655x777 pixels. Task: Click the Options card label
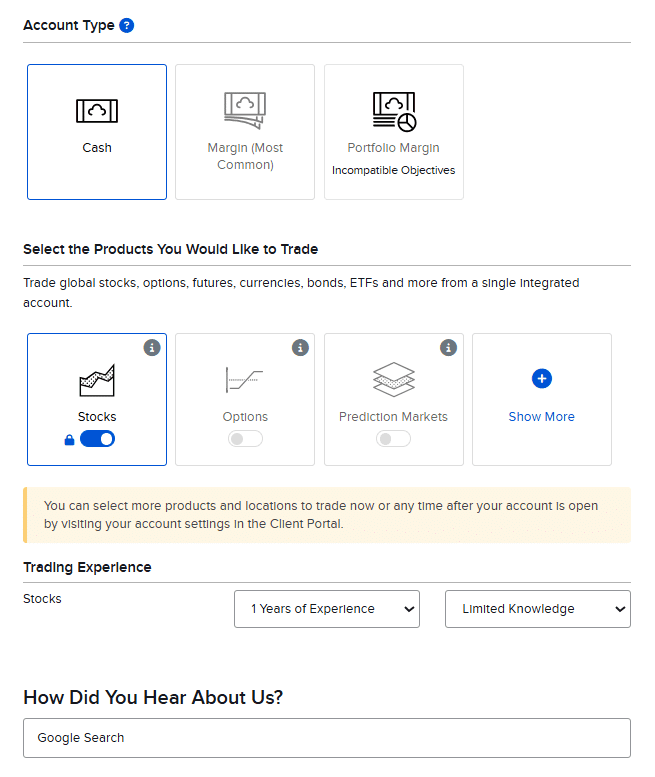245,417
